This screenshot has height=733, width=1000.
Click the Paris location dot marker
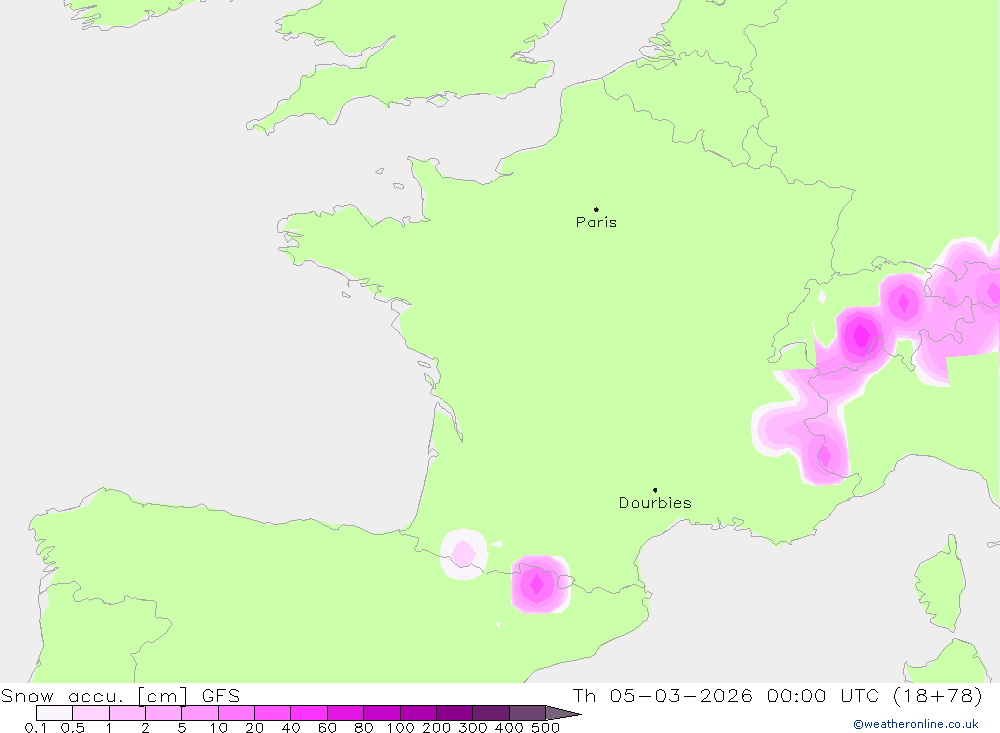tap(596, 209)
